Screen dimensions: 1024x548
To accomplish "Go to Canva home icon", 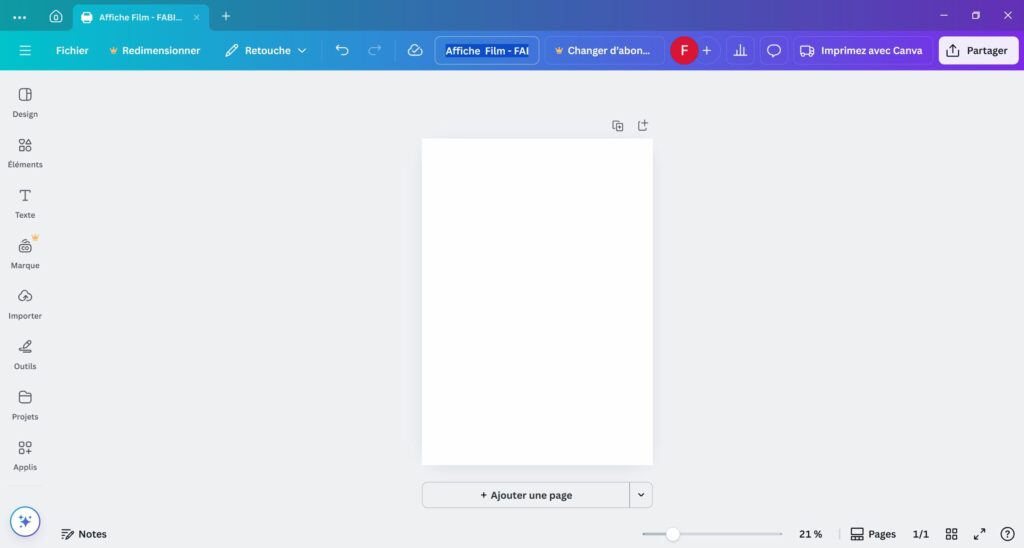I will point(56,17).
